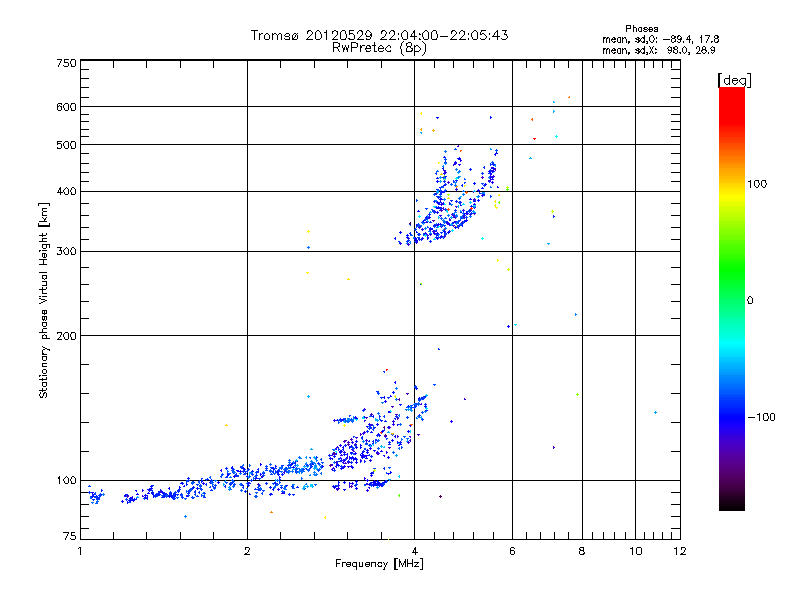The height and width of the screenshot is (600, 800).
Task: Click the y-axis label 'Stationary phase Virtual Height [km]'
Action: point(44,300)
